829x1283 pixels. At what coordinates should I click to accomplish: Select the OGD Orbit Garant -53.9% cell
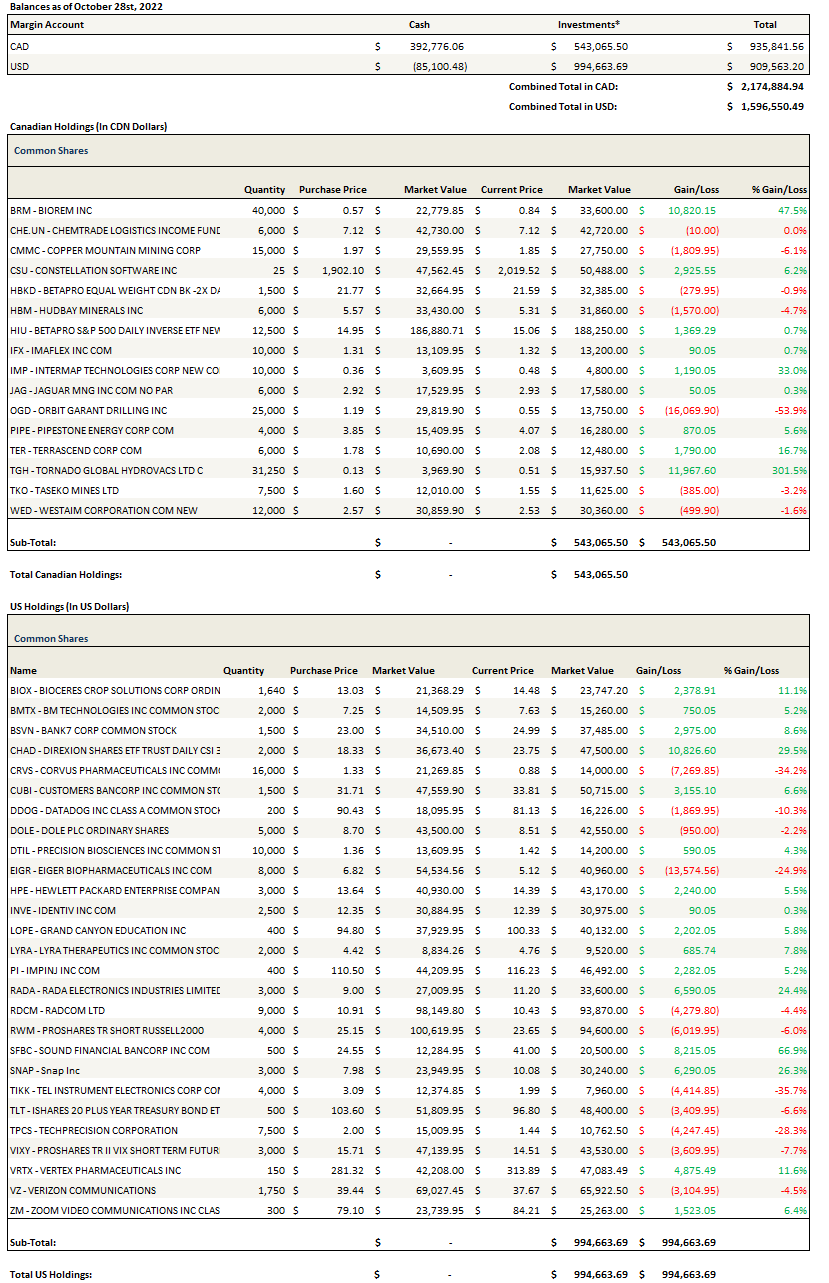pyautogui.click(x=787, y=410)
